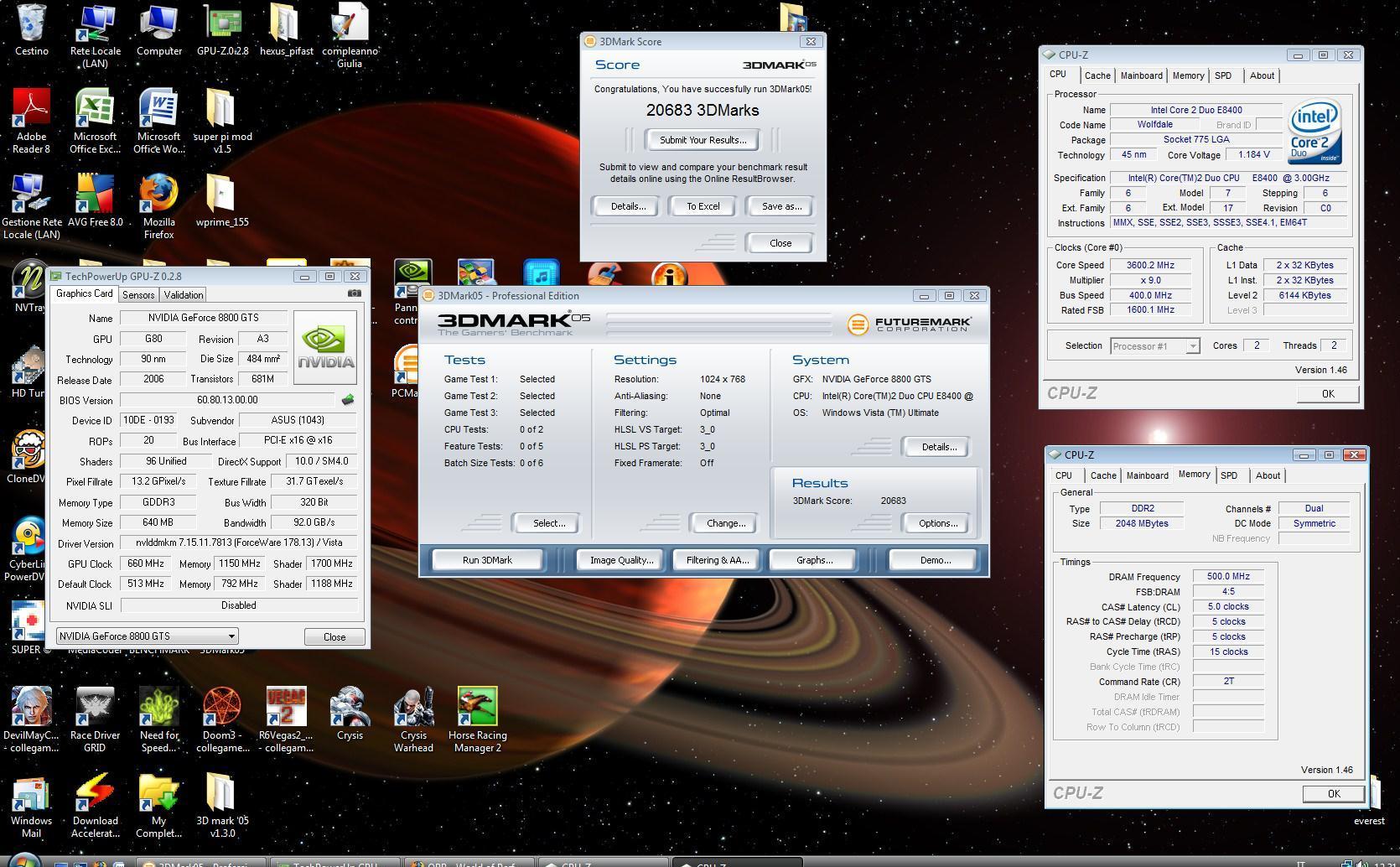This screenshot has width=1400, height=867.
Task: Click the Demo button in 3DMark05
Action: point(935,560)
